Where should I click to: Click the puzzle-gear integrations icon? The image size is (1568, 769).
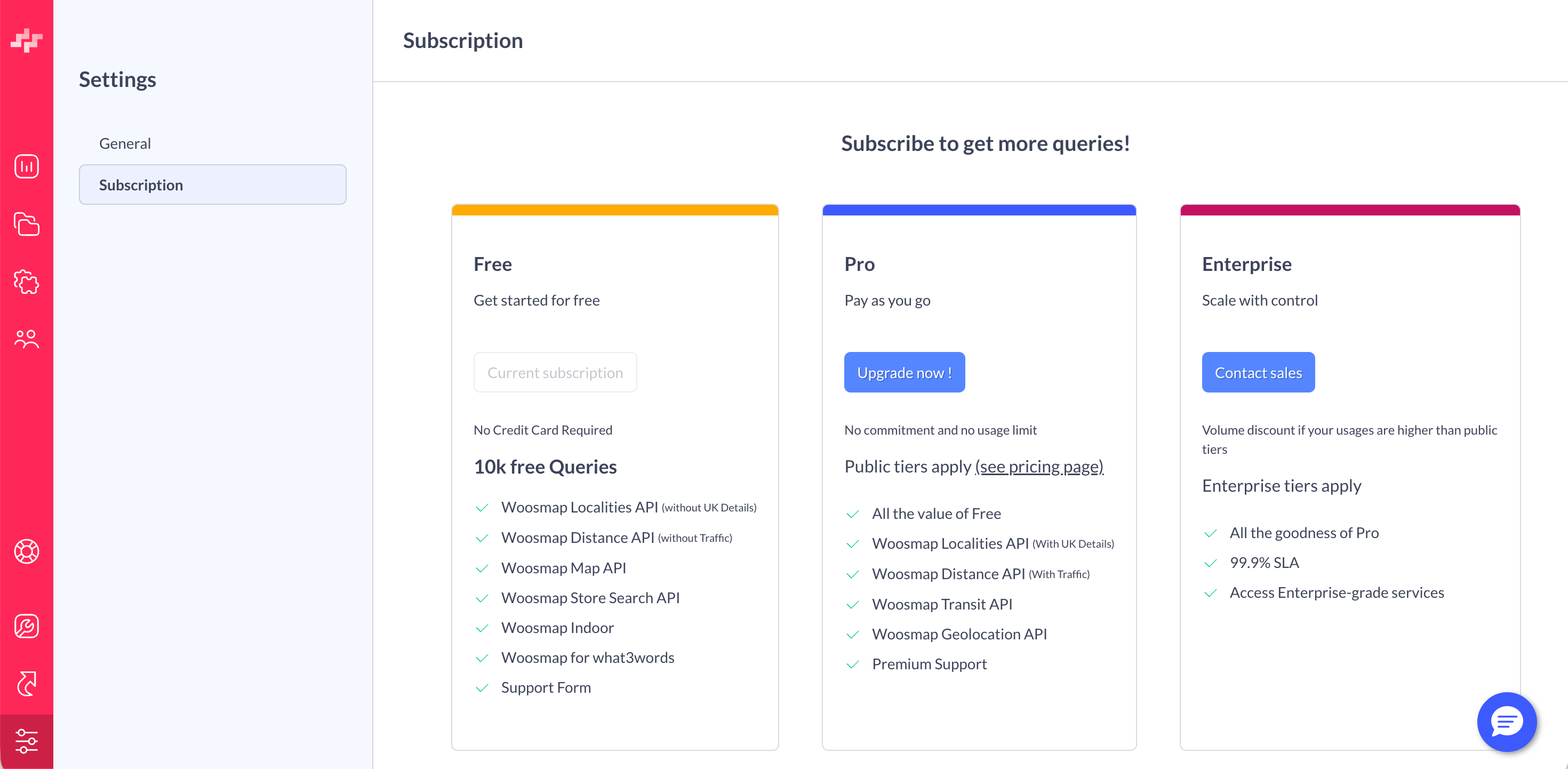pyautogui.click(x=27, y=282)
